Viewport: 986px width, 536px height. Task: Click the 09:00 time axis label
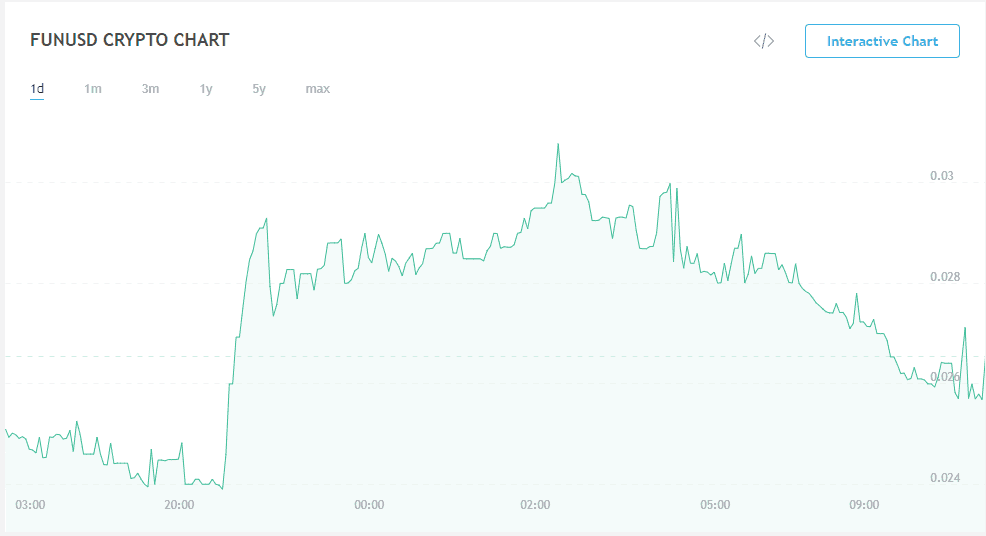[x=864, y=505]
